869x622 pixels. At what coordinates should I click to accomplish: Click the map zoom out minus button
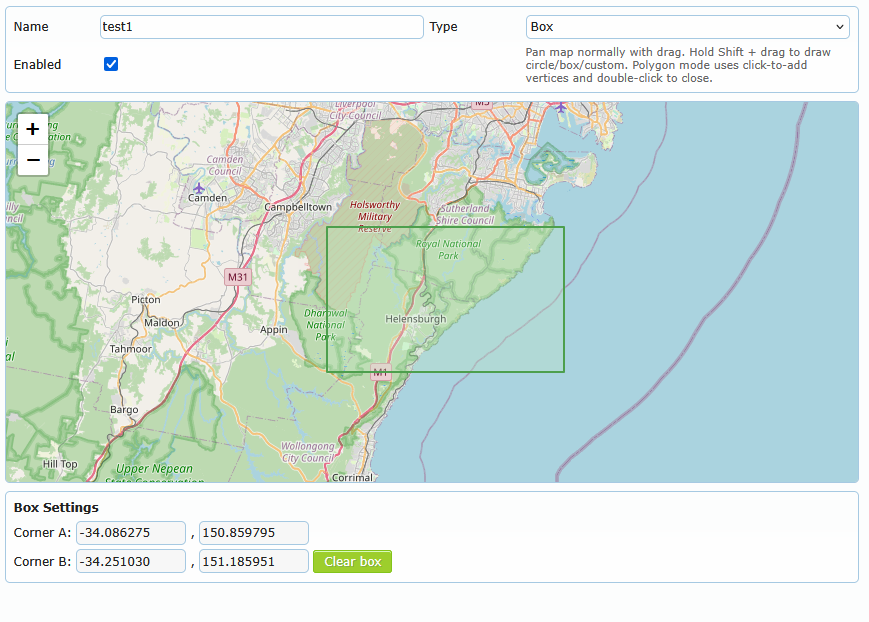(33, 160)
